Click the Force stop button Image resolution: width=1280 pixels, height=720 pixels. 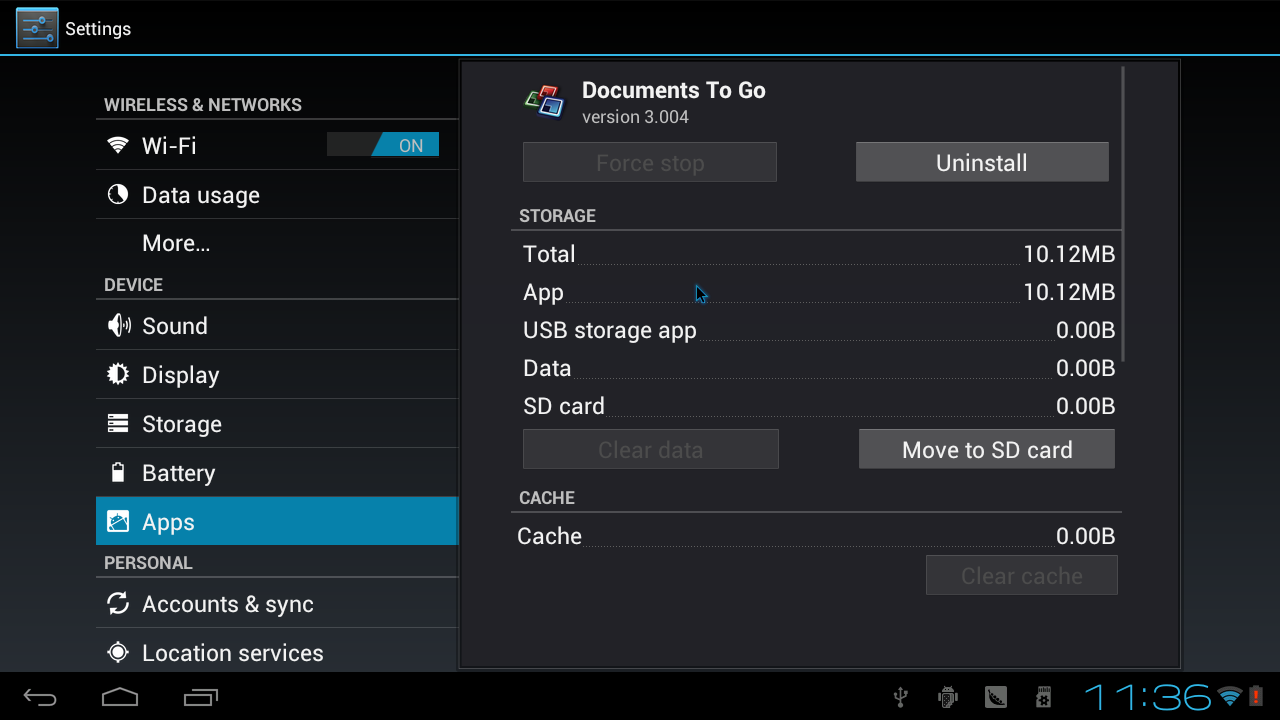pyautogui.click(x=650, y=162)
